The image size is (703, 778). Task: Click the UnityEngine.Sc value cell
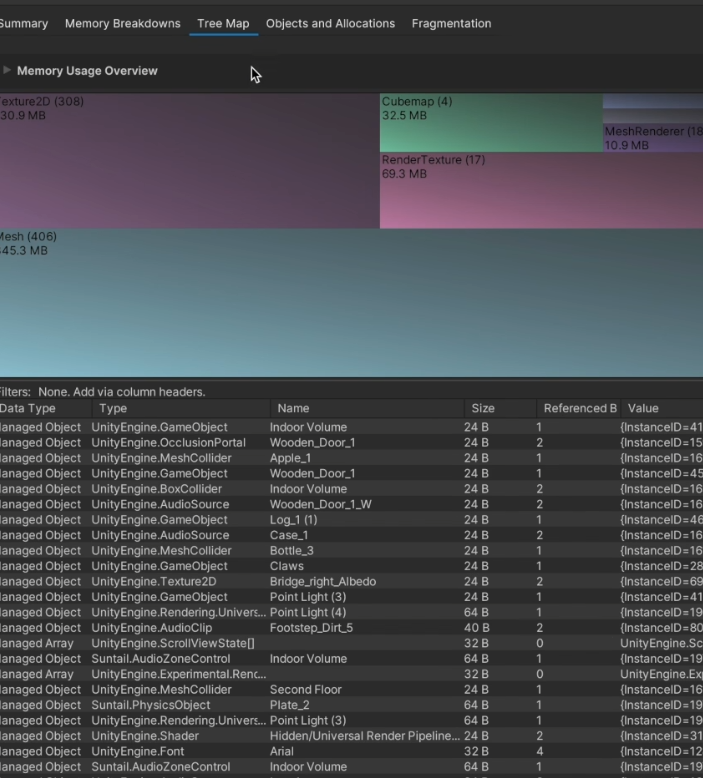tap(661, 643)
